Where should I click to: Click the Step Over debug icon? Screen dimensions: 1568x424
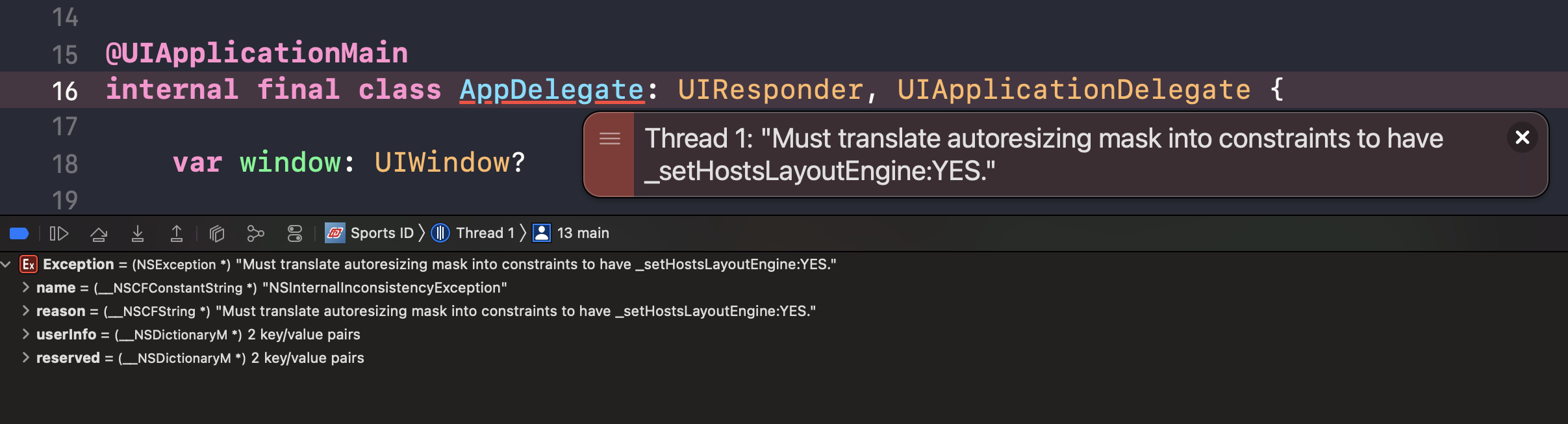pos(99,233)
